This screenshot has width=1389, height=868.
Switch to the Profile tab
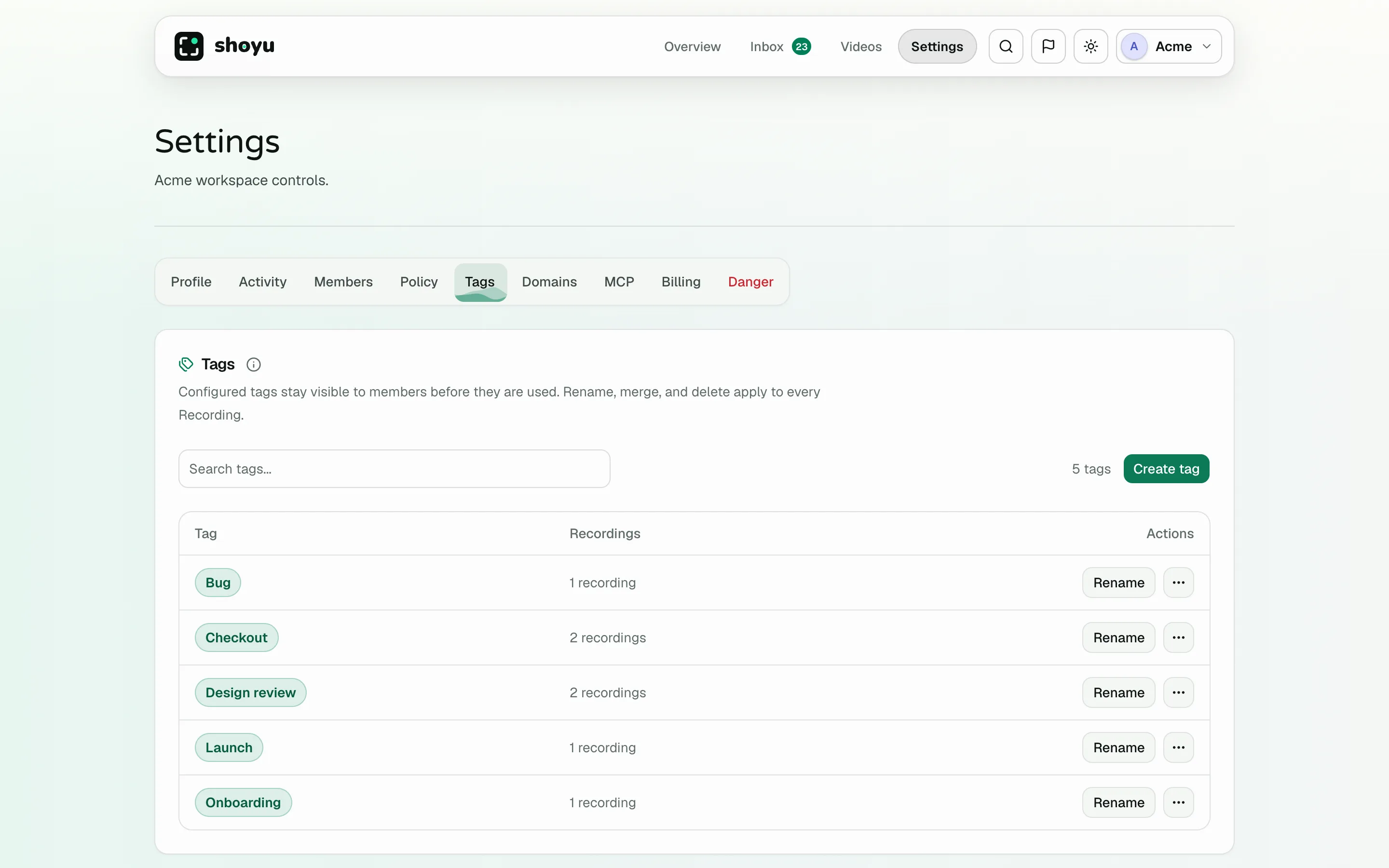tap(191, 282)
